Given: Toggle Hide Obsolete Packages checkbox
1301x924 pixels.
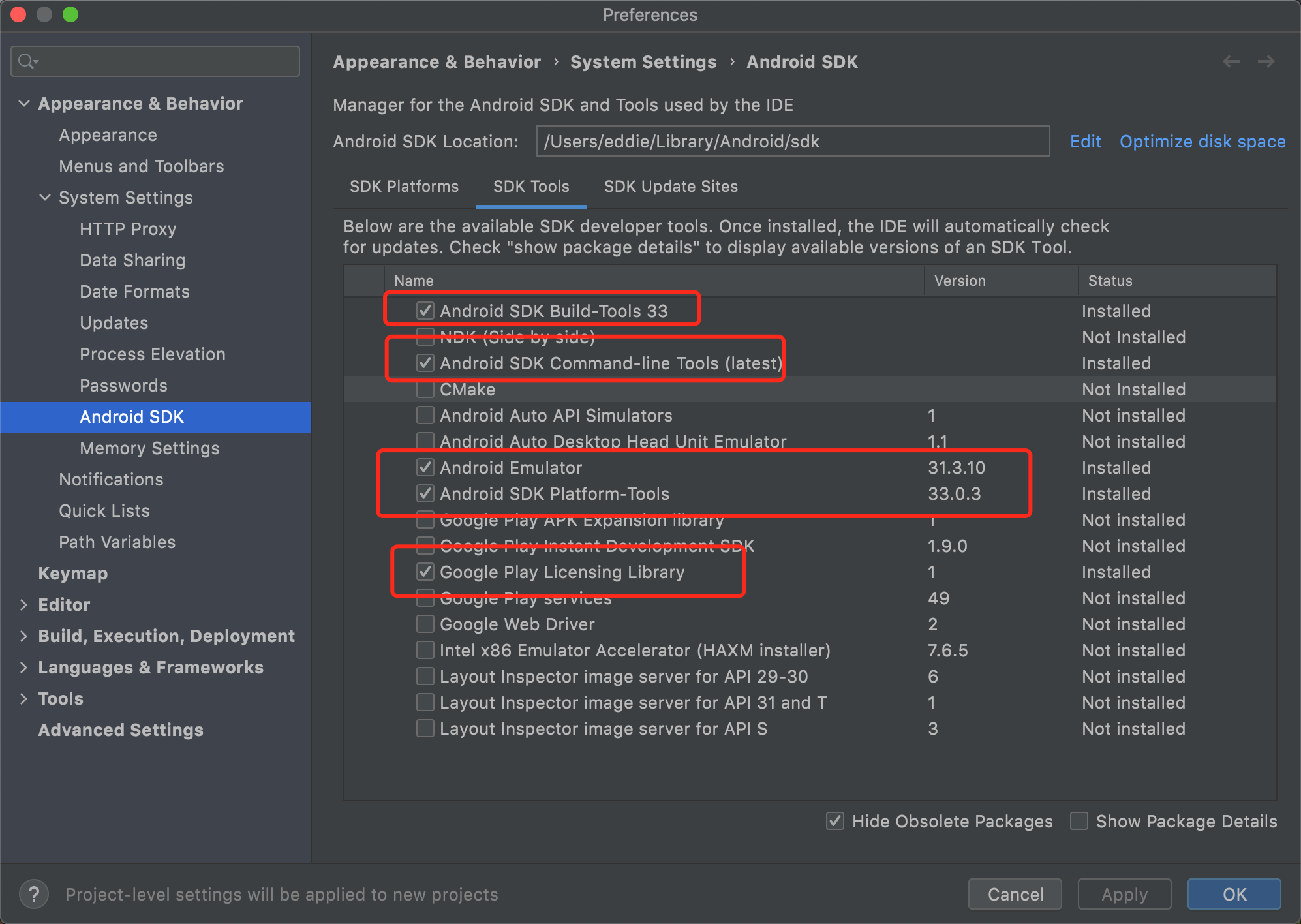Looking at the screenshot, I should (835, 821).
